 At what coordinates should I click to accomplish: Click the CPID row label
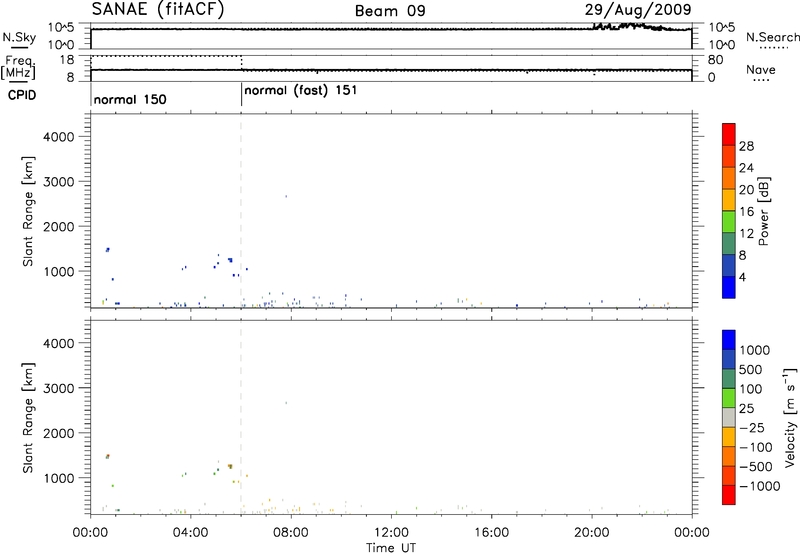pyautogui.click(x=22, y=95)
